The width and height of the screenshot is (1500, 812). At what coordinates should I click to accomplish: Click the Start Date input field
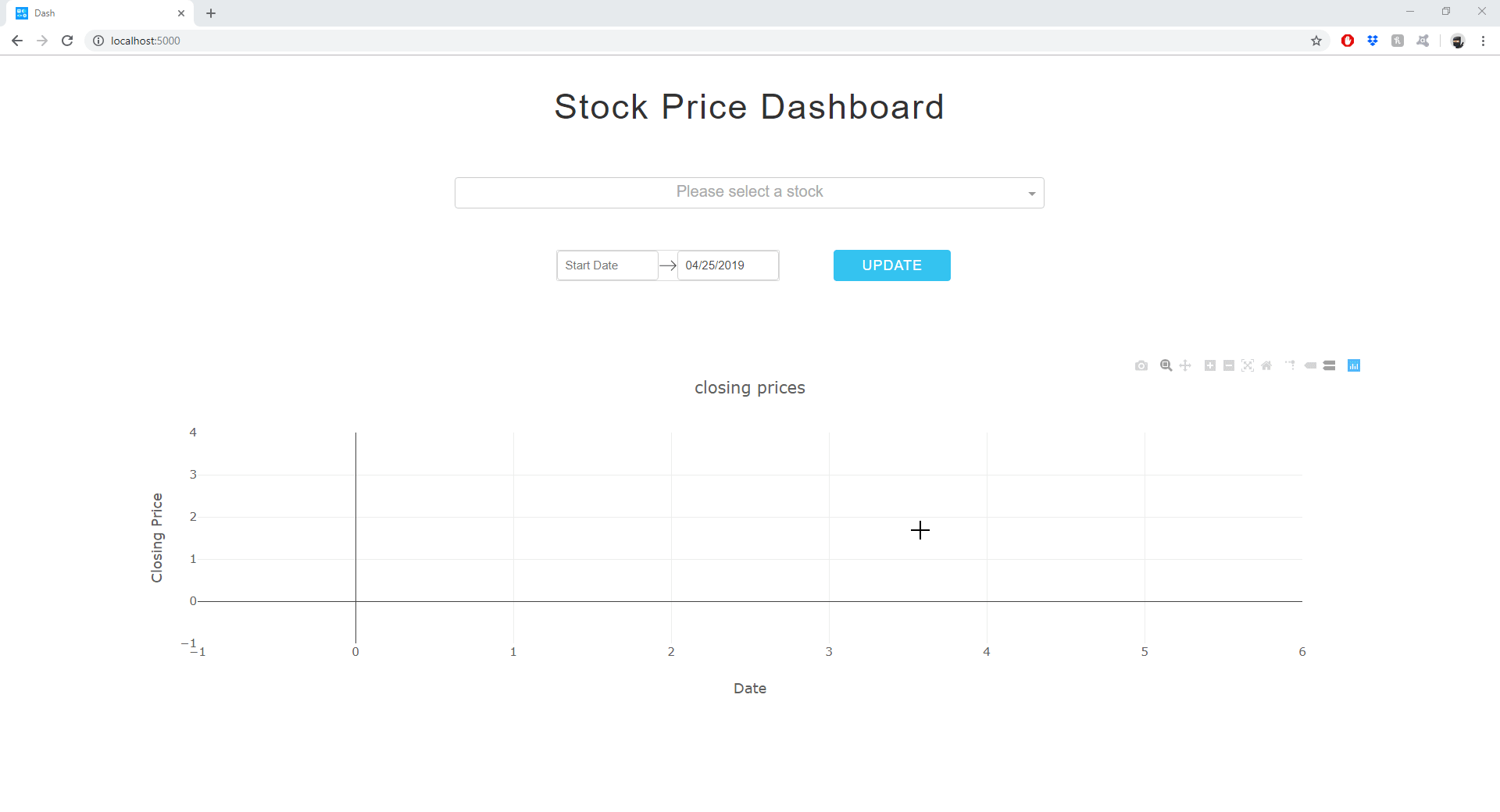click(x=607, y=265)
